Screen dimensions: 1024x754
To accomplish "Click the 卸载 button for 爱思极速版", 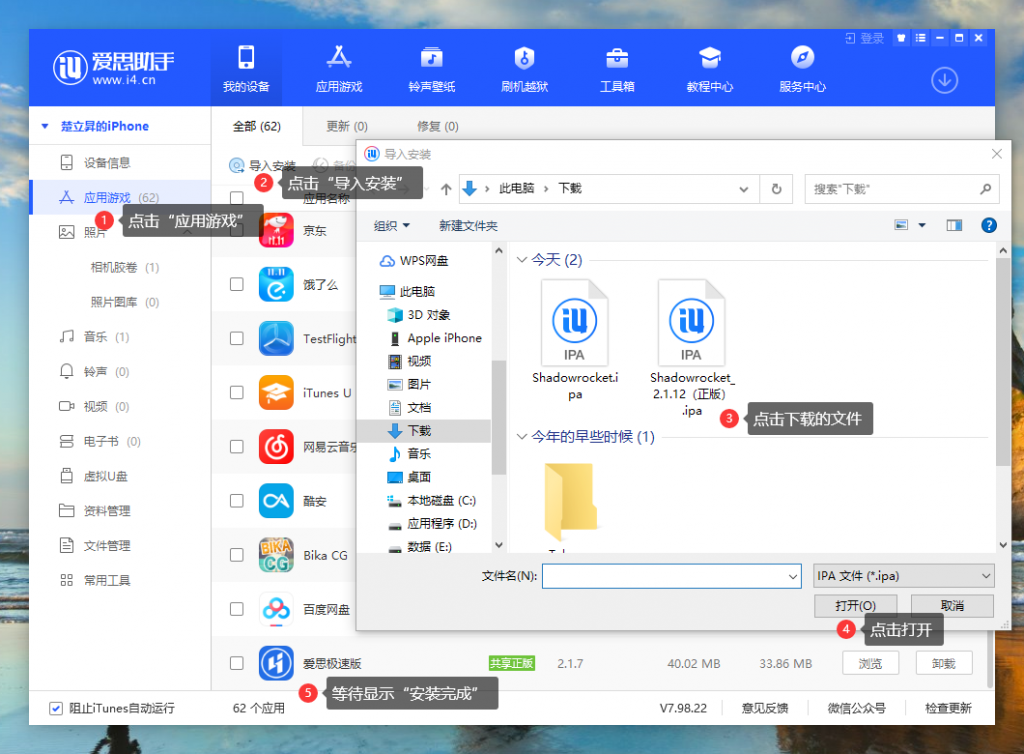I will (943, 663).
